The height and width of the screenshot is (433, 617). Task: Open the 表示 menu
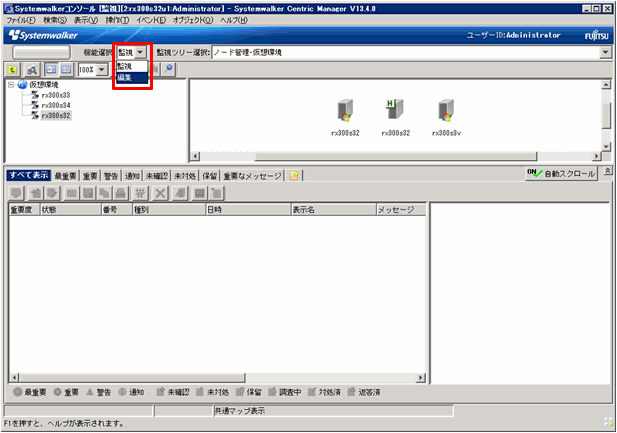click(86, 20)
